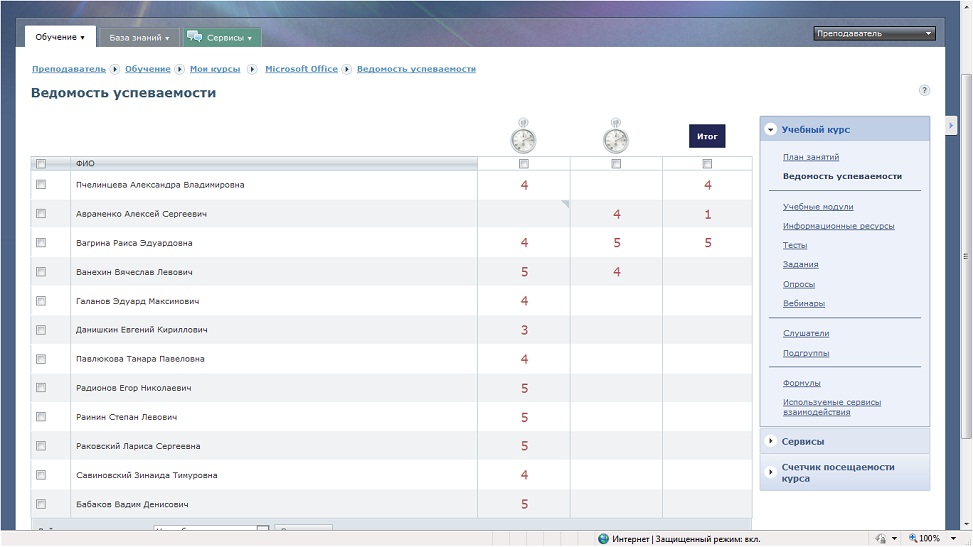The width and height of the screenshot is (973, 547).
Task: Open the Обучение menu tab
Action: click(x=60, y=37)
